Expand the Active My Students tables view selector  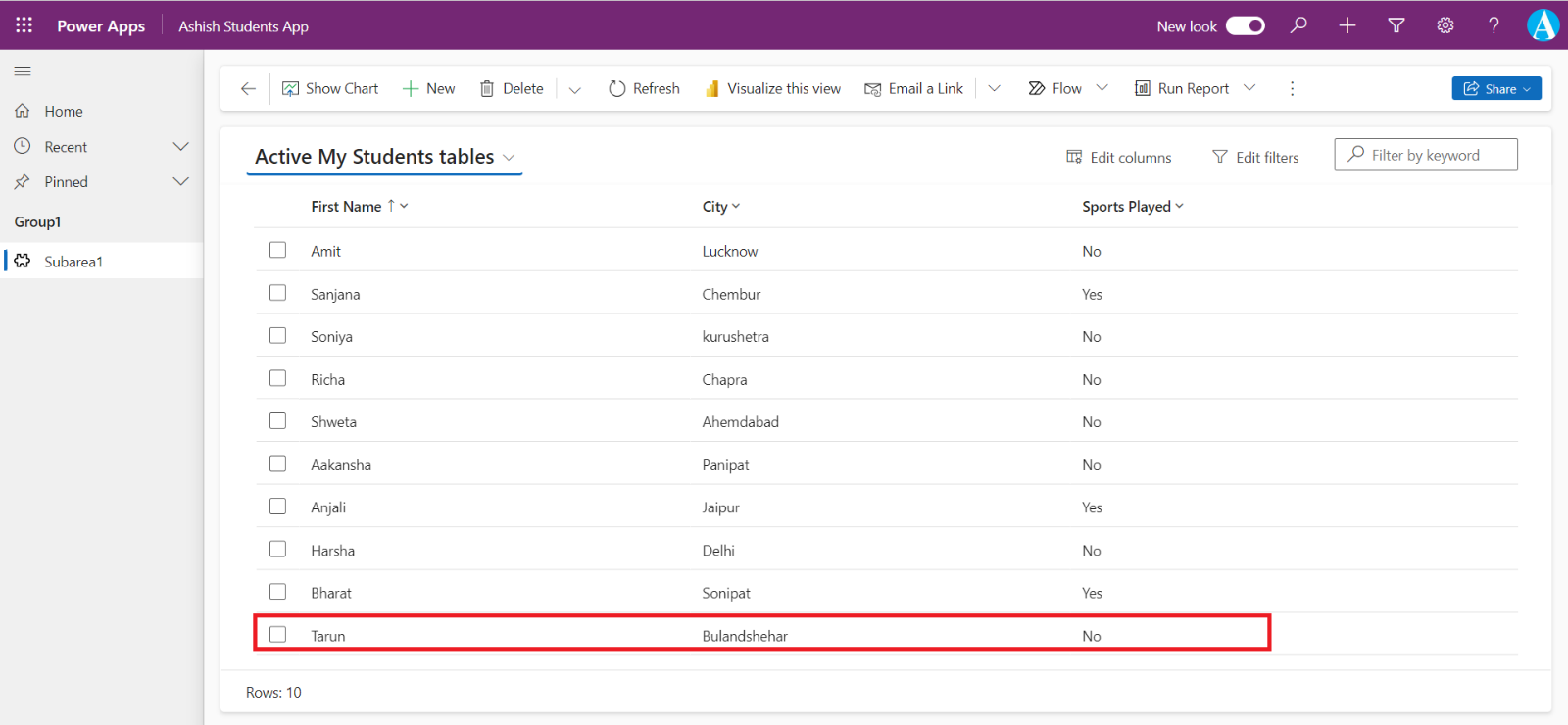(384, 157)
